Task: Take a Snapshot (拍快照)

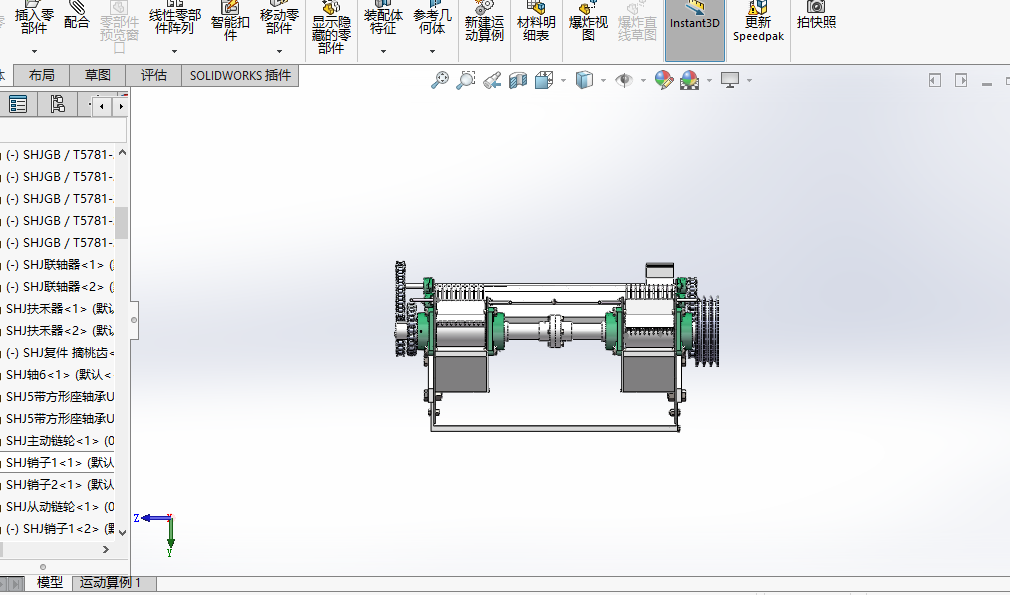Action: 816,16
